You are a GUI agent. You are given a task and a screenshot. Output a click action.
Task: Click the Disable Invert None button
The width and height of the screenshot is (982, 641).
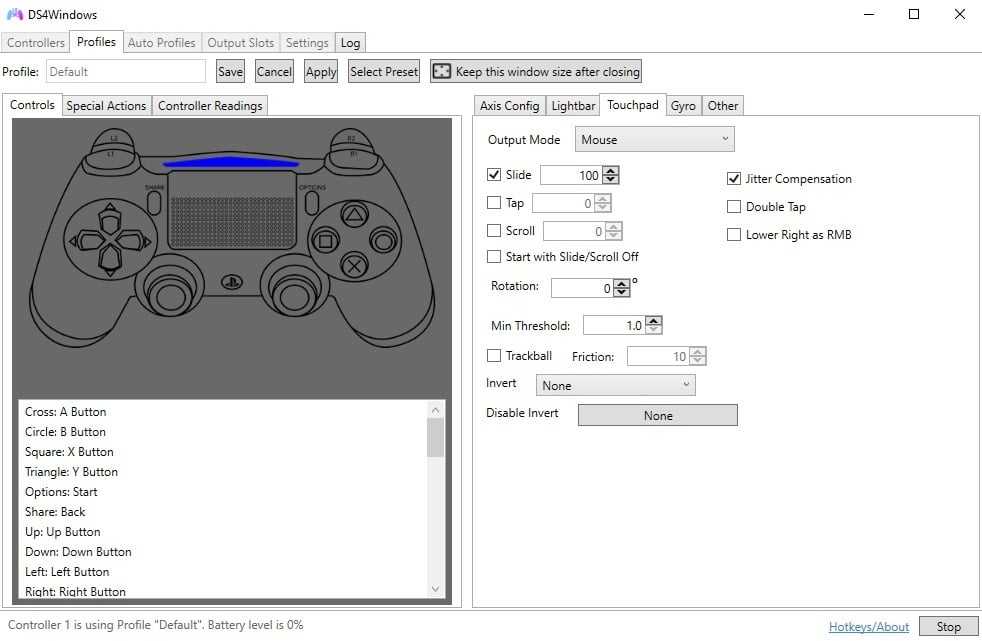[658, 415]
